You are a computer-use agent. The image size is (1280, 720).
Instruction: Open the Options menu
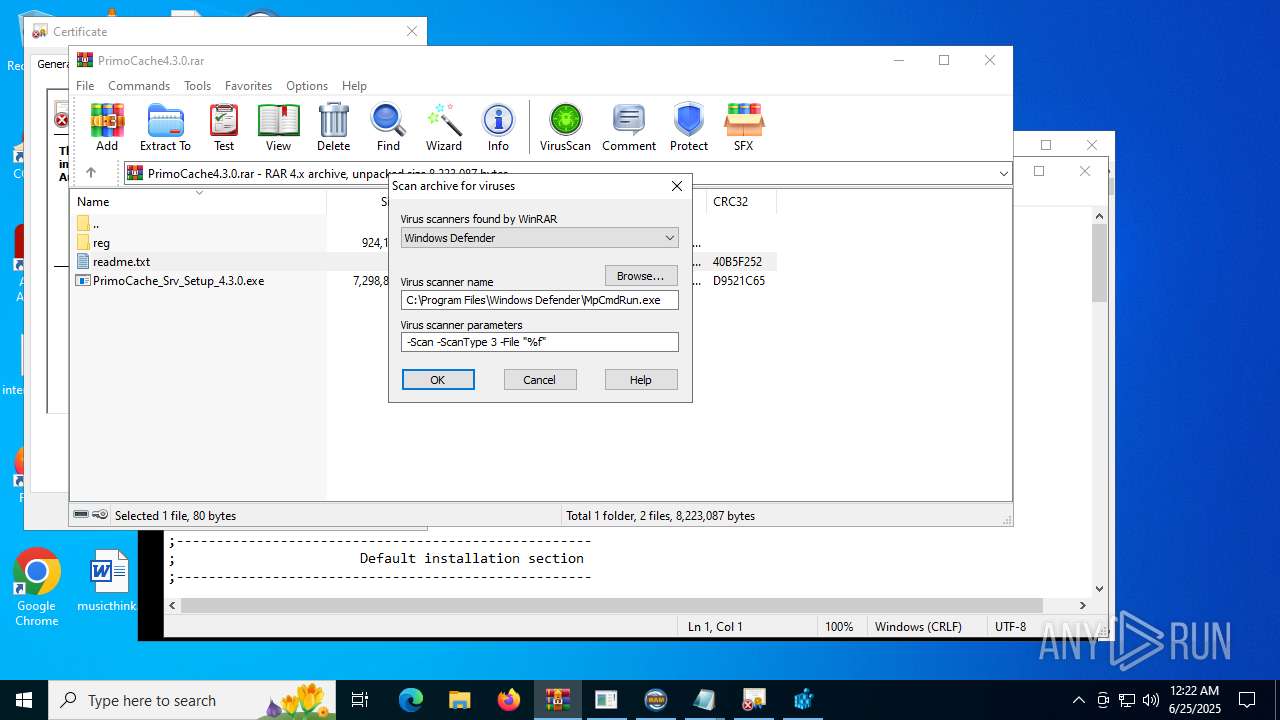pos(307,86)
